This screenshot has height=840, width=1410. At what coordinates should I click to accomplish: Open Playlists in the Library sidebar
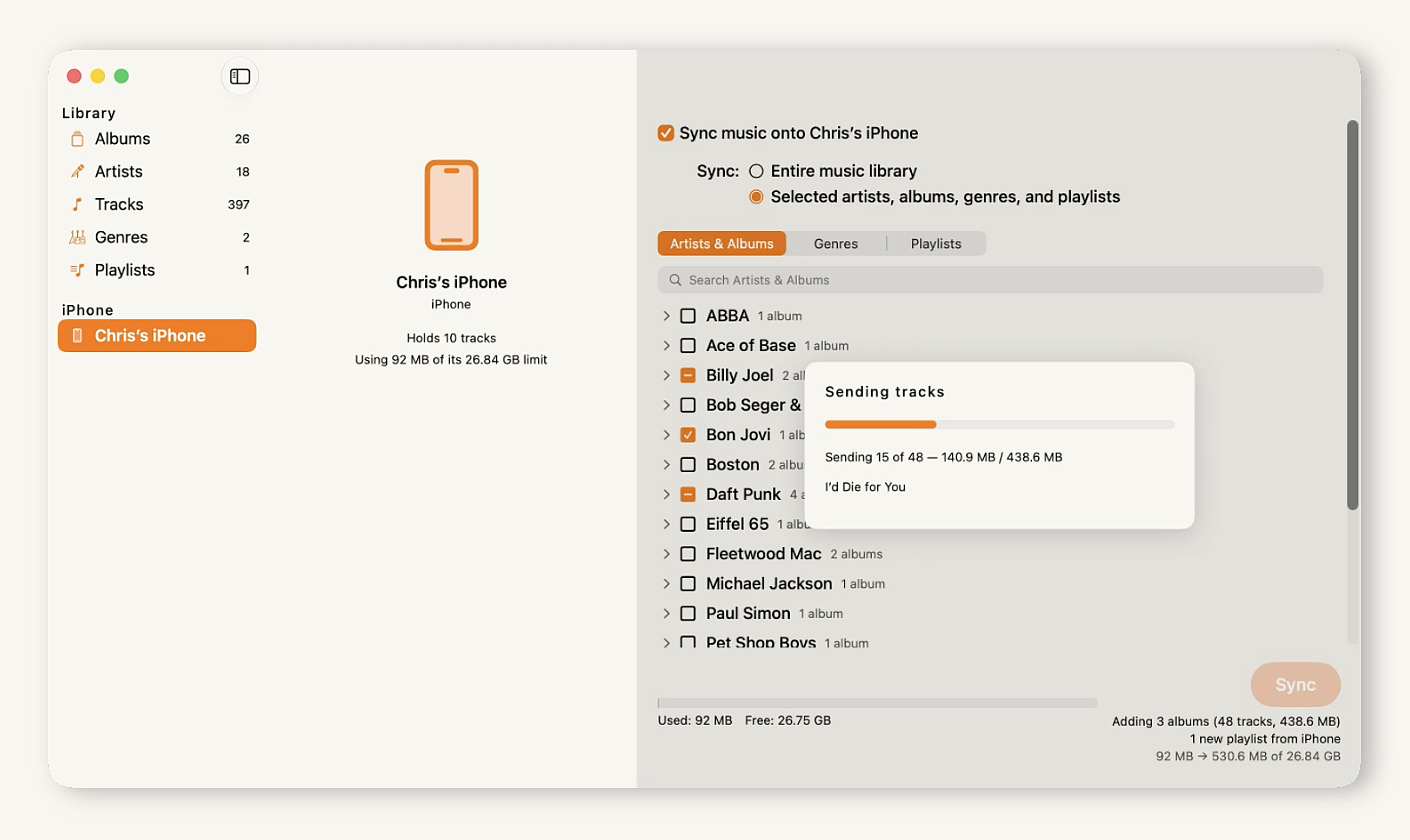[158, 270]
